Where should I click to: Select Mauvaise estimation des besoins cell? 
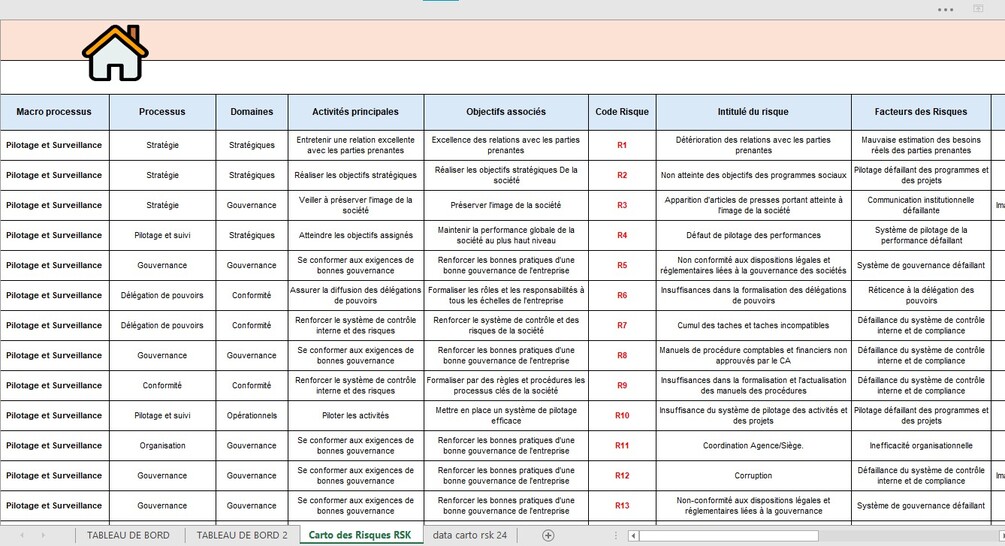coord(921,145)
